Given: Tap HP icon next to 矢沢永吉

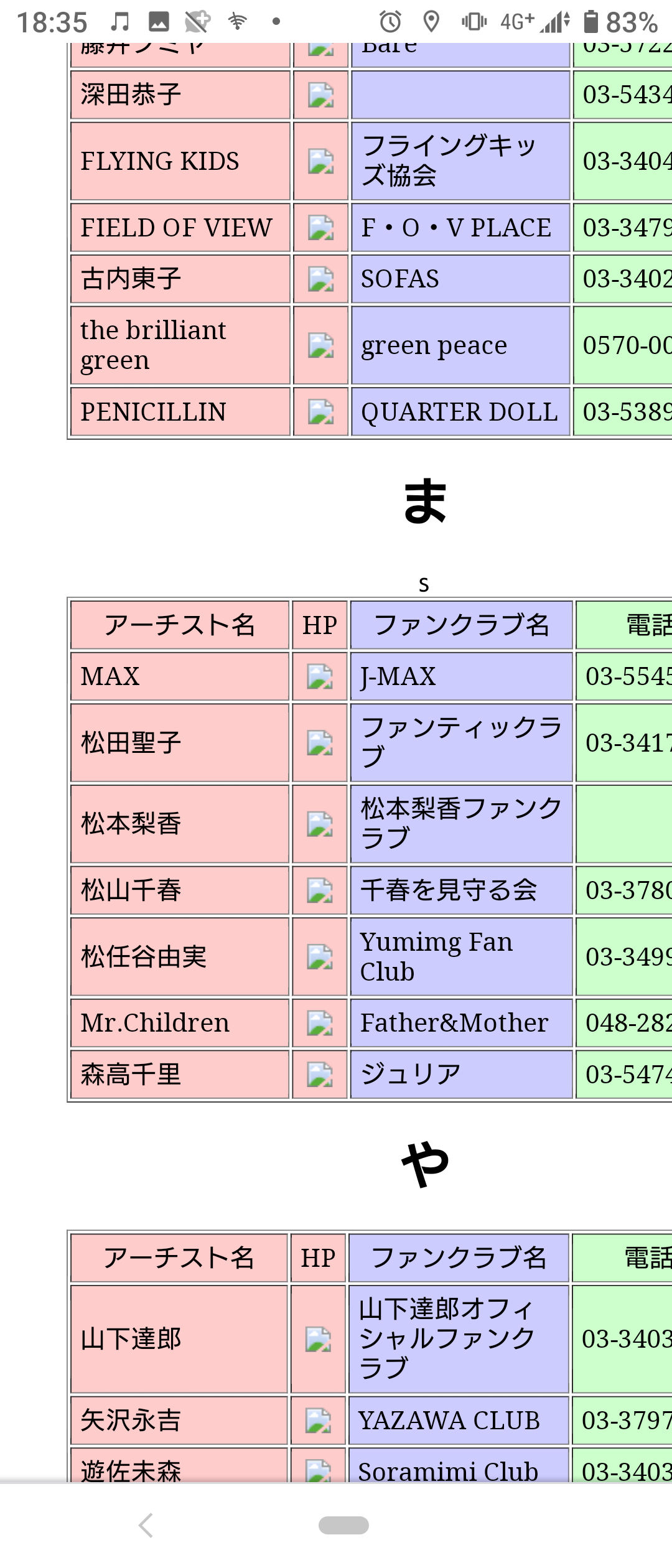Looking at the screenshot, I should pos(318,1421).
